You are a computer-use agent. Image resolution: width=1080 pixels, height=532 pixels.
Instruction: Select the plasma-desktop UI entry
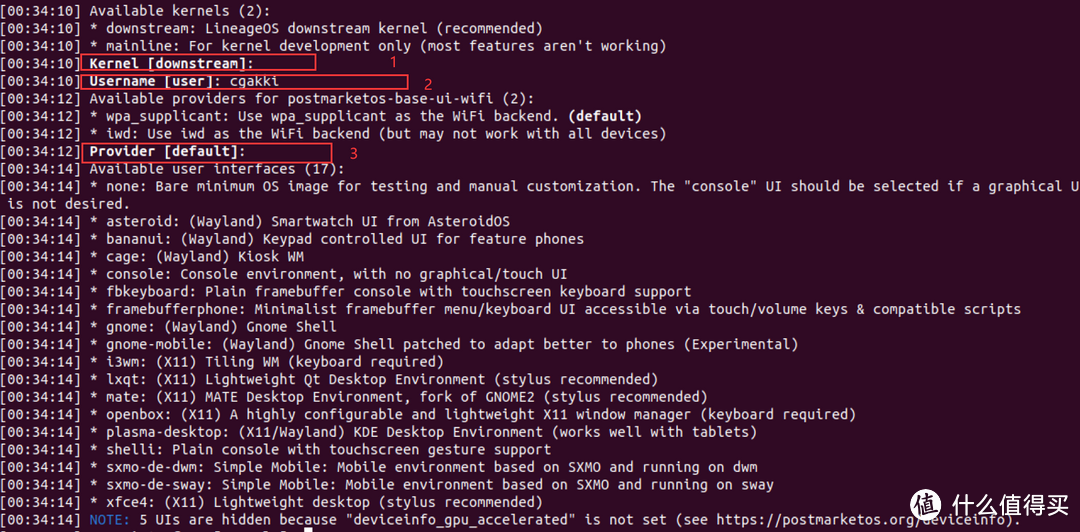pyautogui.click(x=423, y=433)
